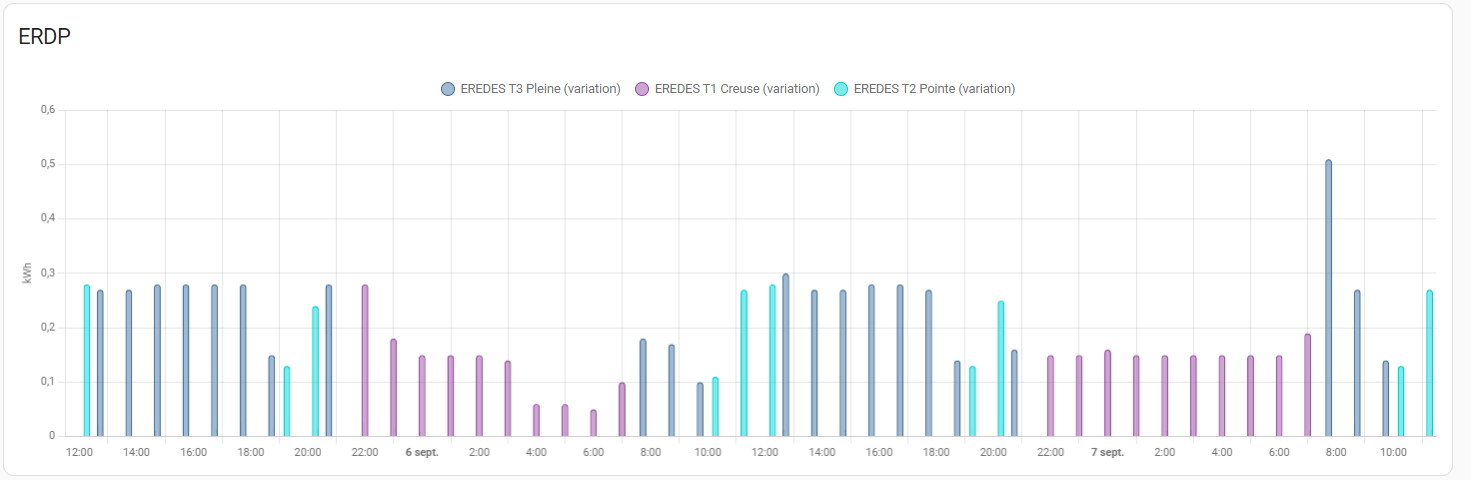Toggle the EREDES T2 Pointe series label

[934, 89]
